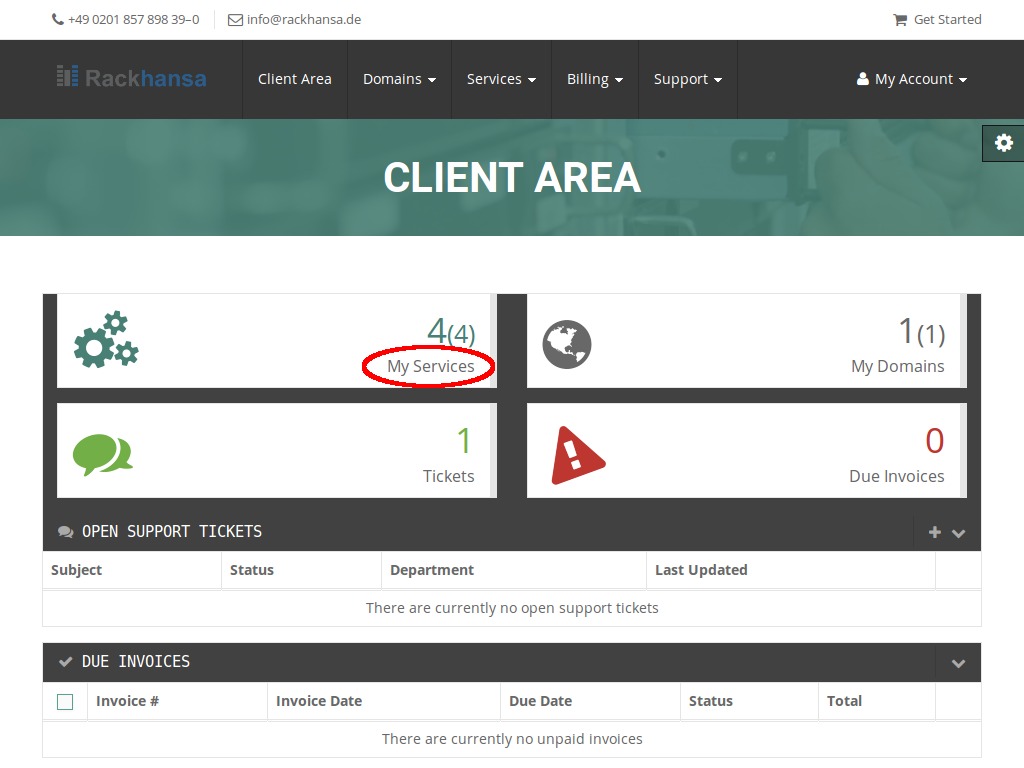
Task: Click the CLIENT AREA banner heading
Action: point(512,177)
